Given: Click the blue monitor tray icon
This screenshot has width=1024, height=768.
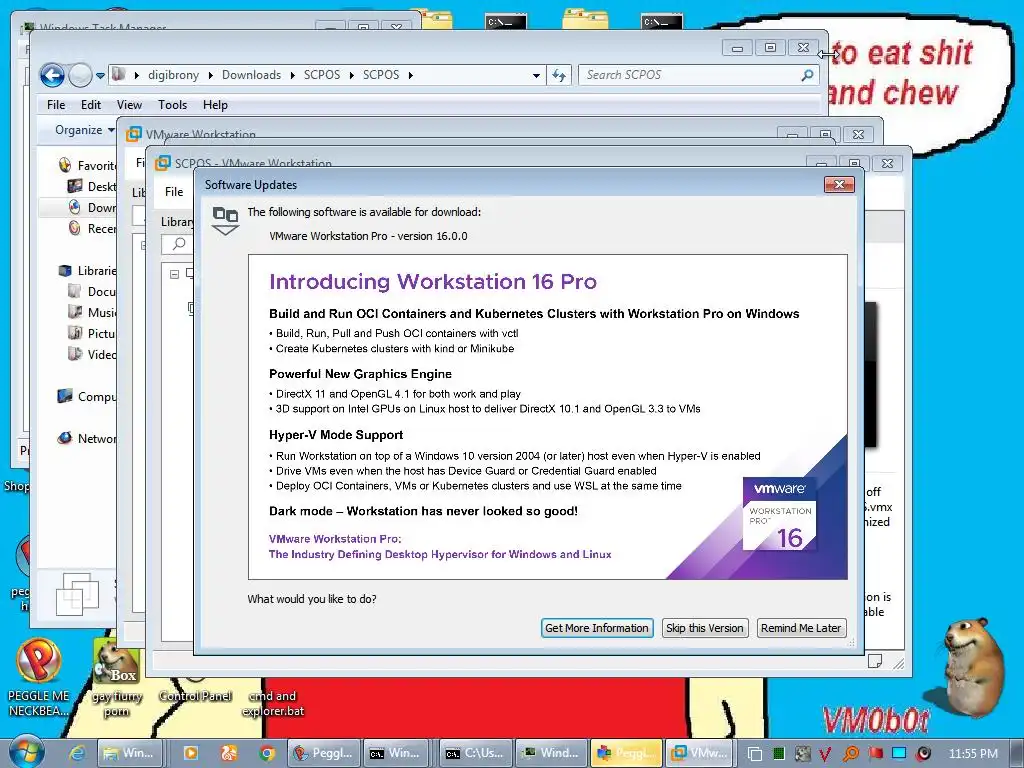Looking at the screenshot, I should pos(899,754).
